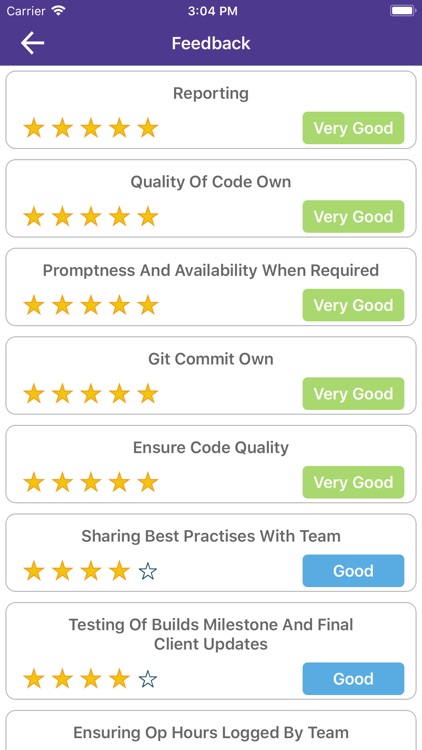Click Good badge for Sharing Best Practises

(x=353, y=571)
